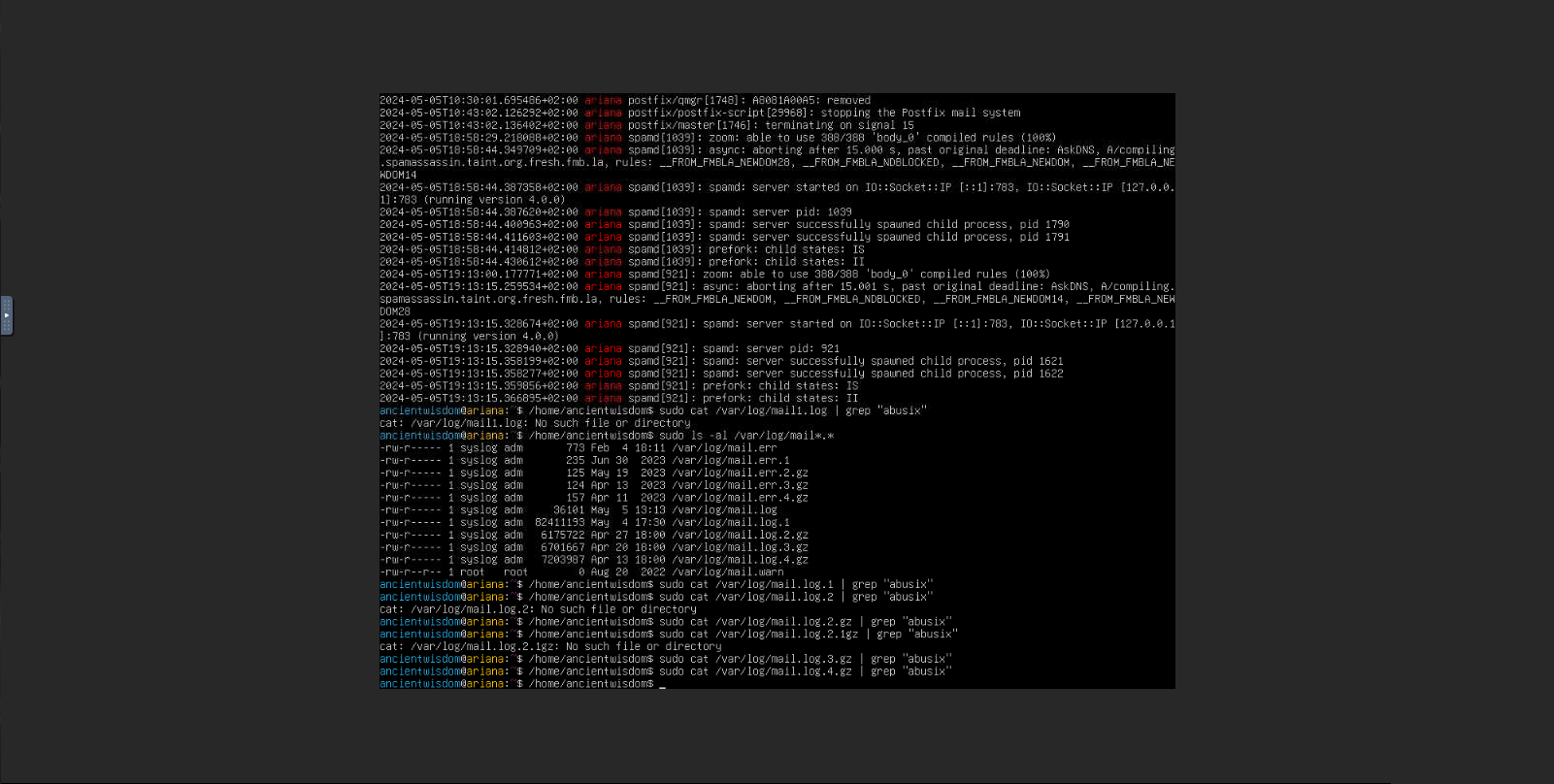The image size is (1554, 784).
Task: Select /var/log/mail.log.2.gz in the ls output
Action: click(740, 536)
